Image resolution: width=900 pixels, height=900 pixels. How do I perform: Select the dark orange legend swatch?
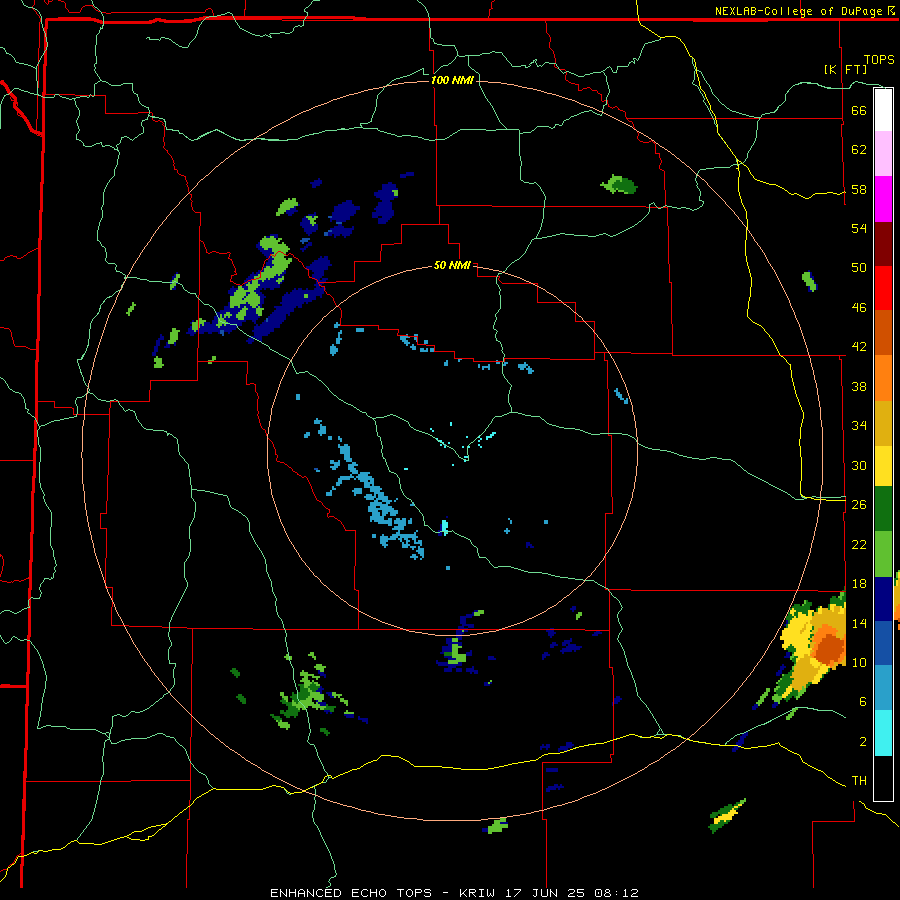coord(883,333)
